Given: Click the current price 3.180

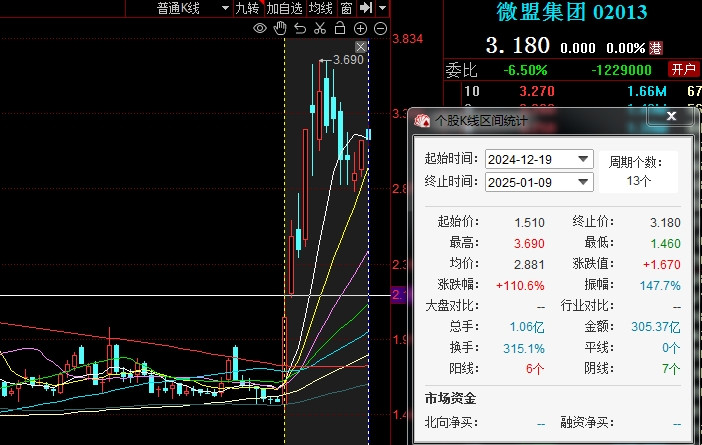Looking at the screenshot, I should pos(518,46).
